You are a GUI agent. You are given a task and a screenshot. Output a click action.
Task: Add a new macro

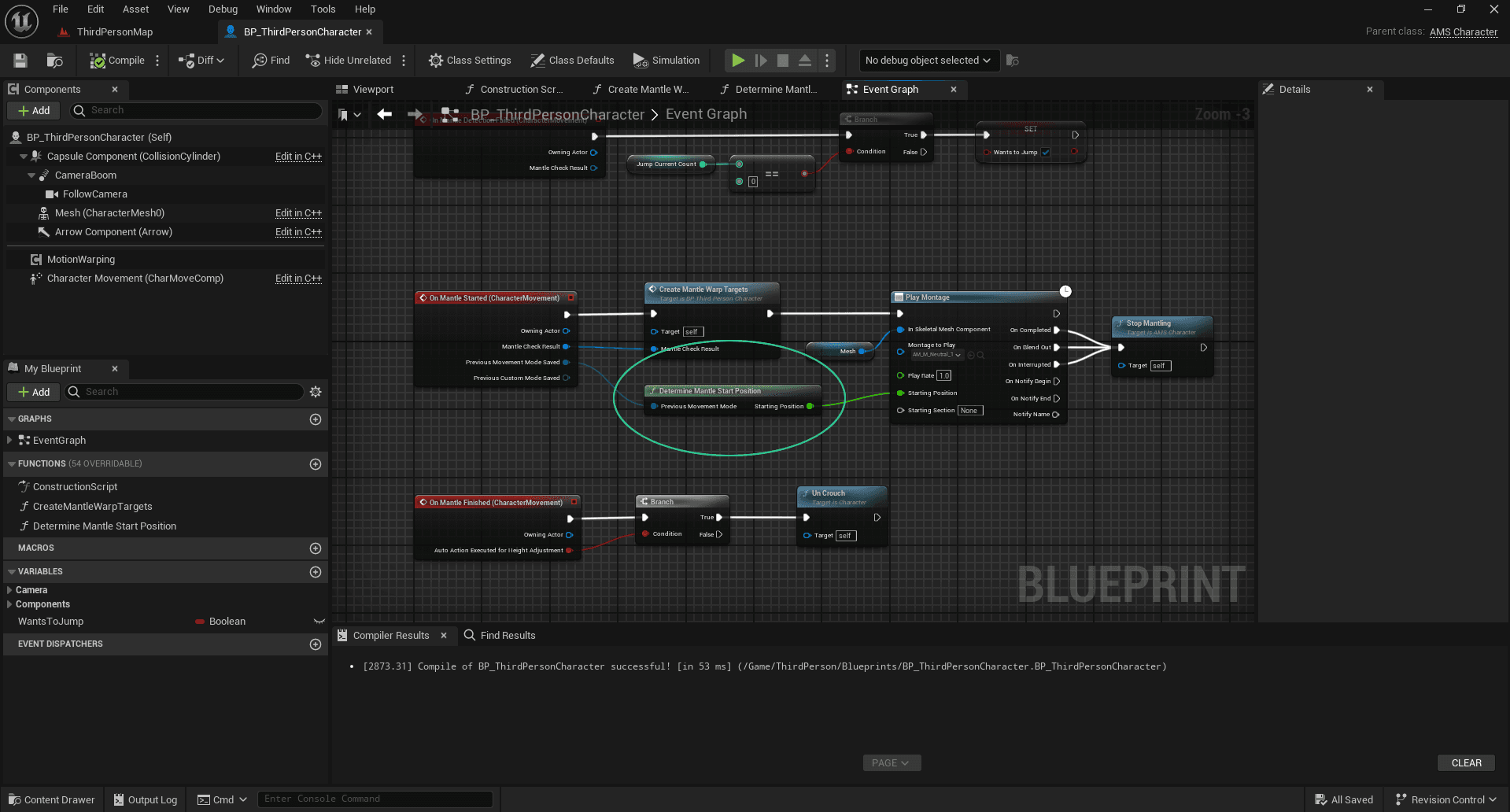coord(316,548)
